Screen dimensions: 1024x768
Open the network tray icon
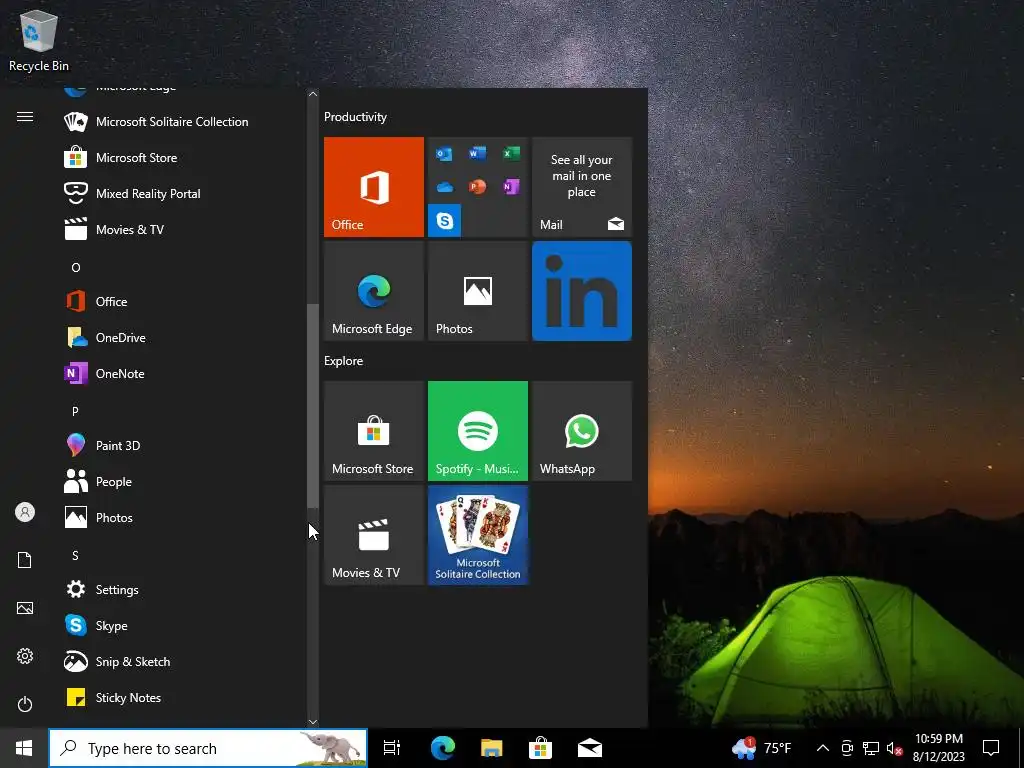(x=871, y=748)
